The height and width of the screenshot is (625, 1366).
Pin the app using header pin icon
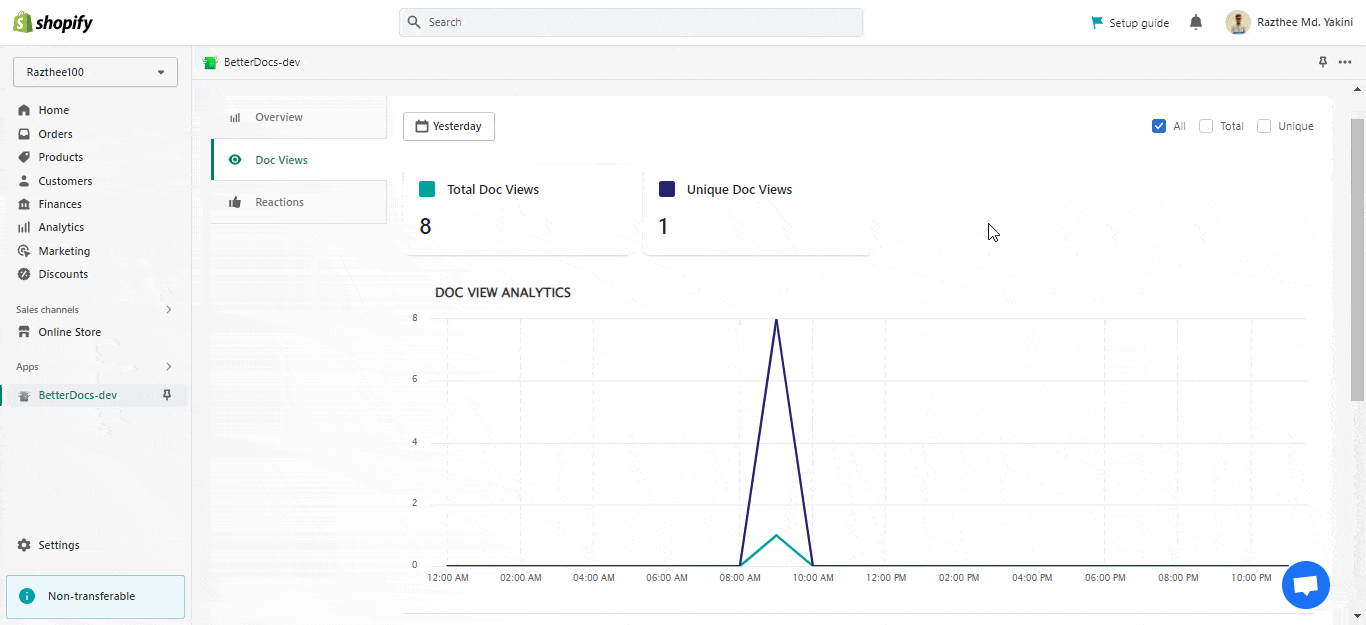[x=1323, y=62]
